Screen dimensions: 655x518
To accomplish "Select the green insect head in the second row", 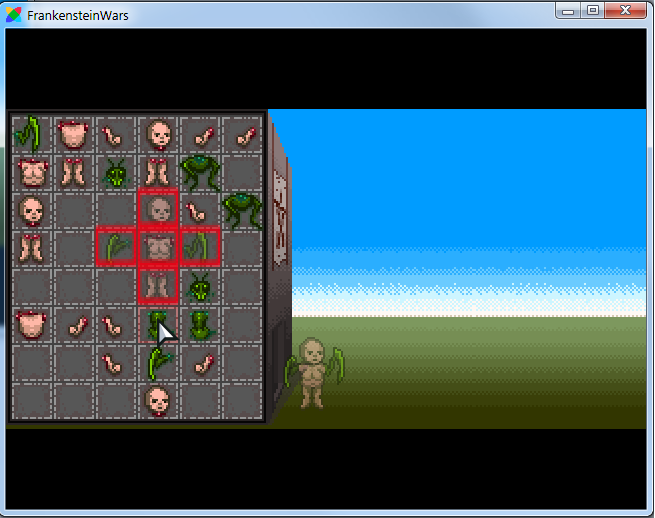I will tap(116, 173).
